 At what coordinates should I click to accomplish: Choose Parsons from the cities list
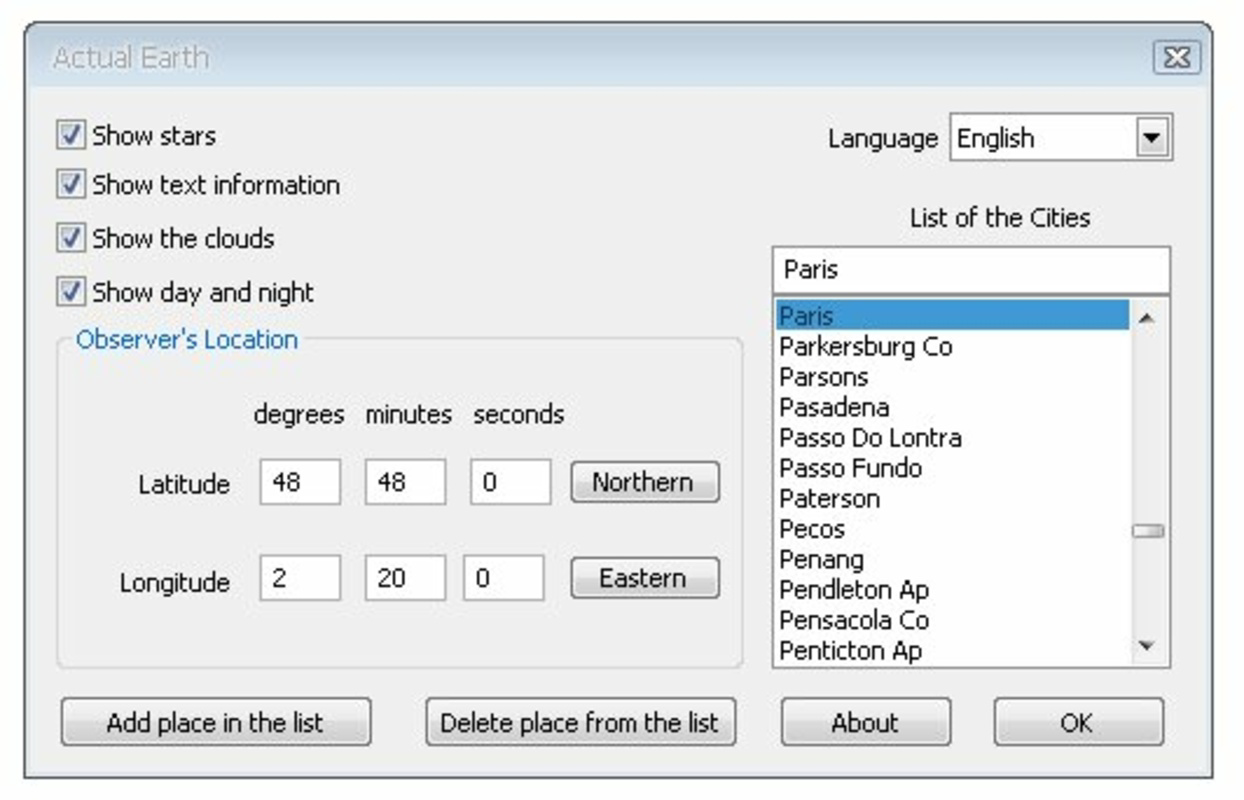coord(952,377)
